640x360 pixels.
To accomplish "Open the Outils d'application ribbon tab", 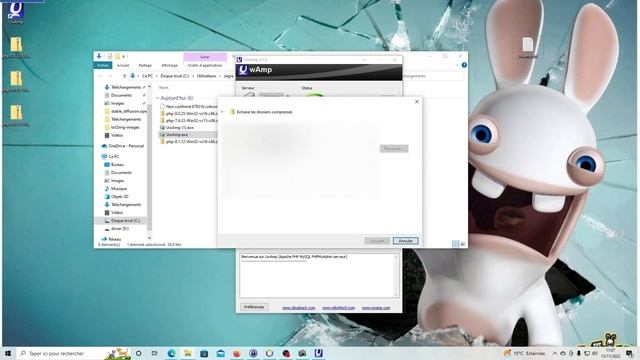I will pyautogui.click(x=205, y=65).
